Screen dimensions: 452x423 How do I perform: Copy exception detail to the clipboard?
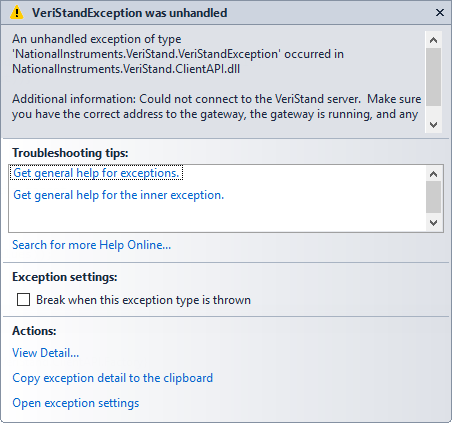[x=113, y=378]
